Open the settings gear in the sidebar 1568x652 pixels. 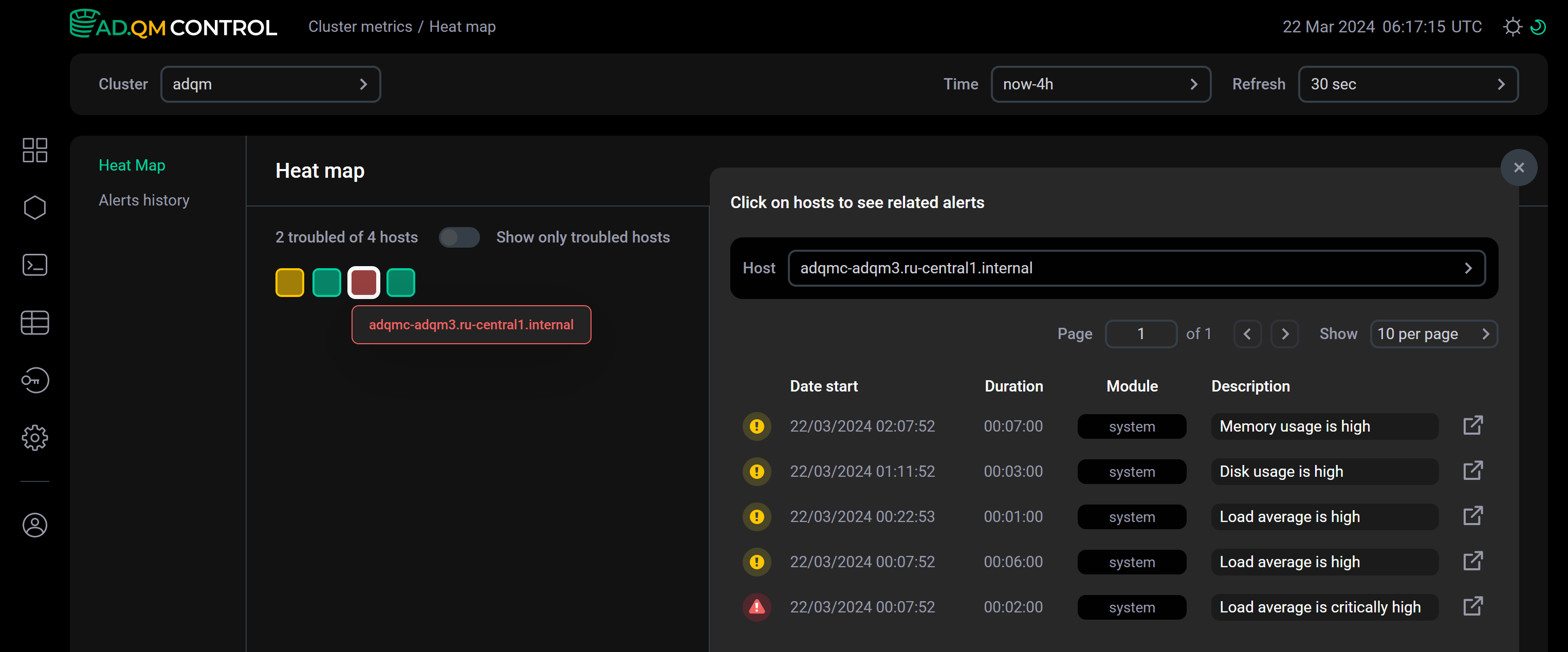tap(35, 437)
